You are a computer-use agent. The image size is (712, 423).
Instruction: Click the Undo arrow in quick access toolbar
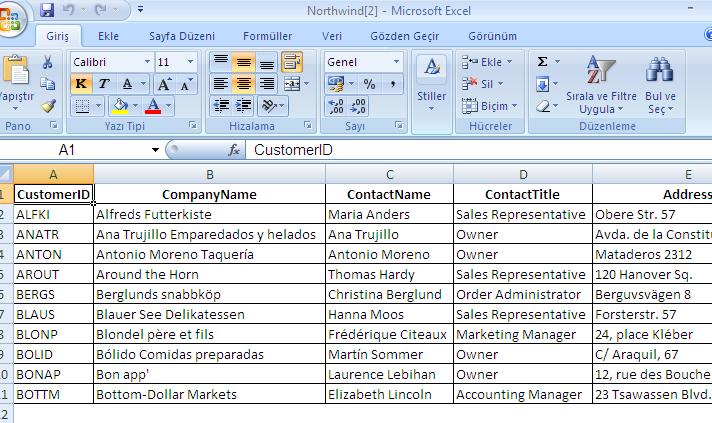(x=69, y=10)
